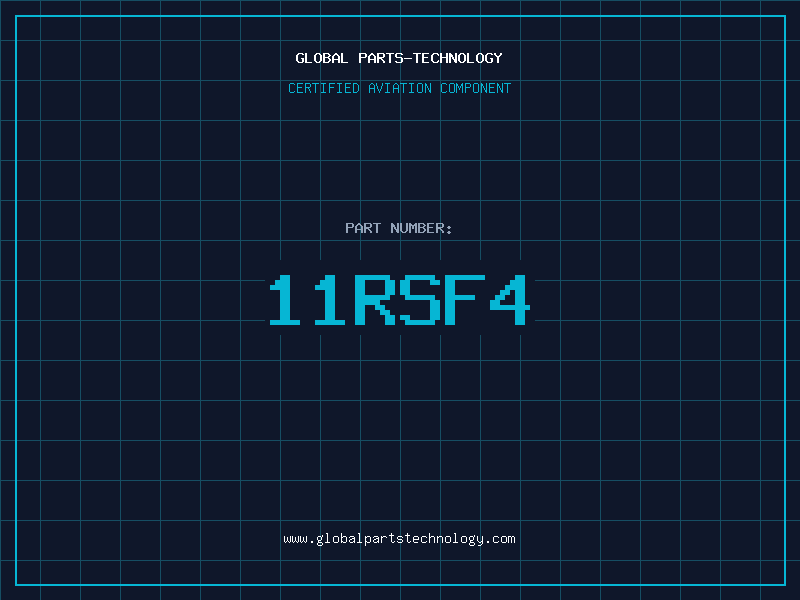Click the letter F in part number
800x600 pixels.
point(466,300)
